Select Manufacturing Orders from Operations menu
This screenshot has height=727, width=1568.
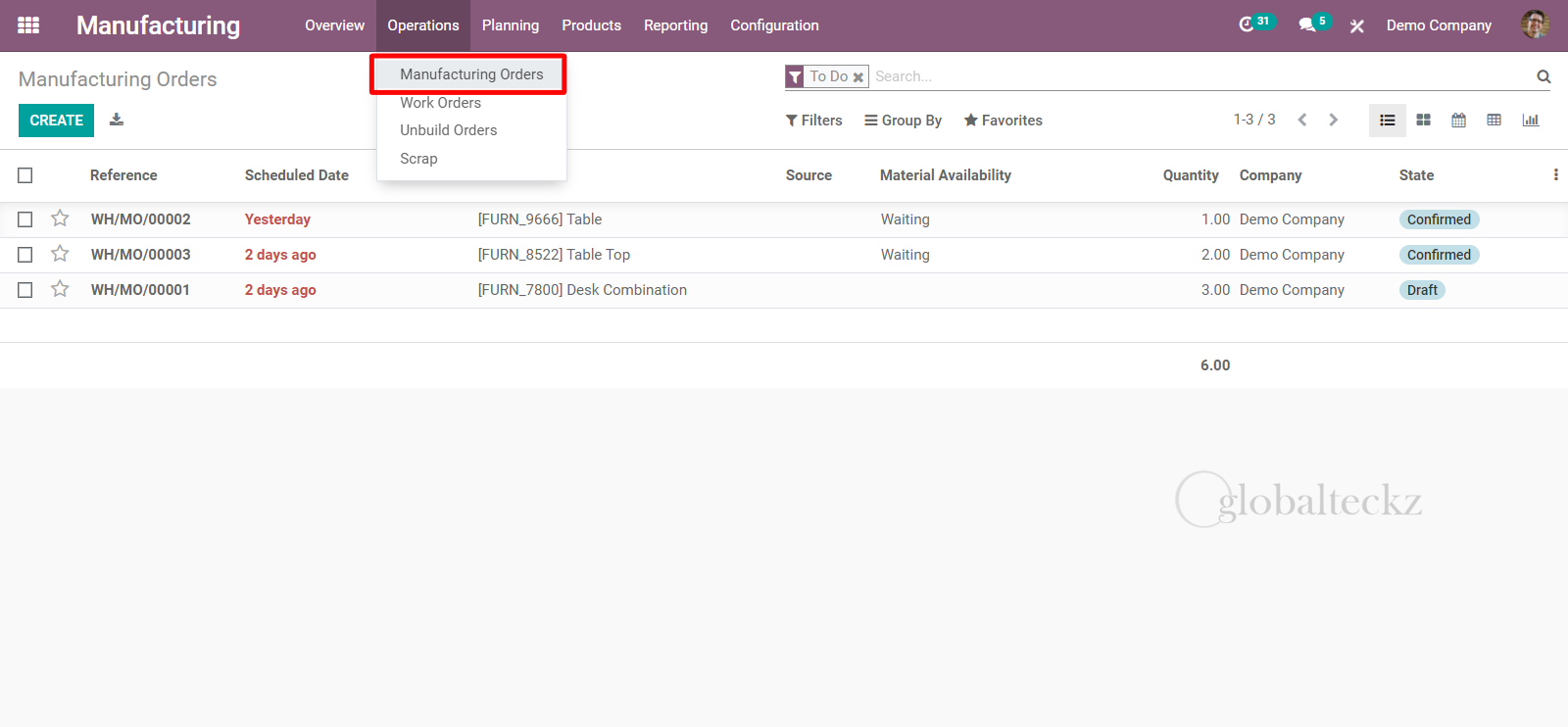[471, 74]
